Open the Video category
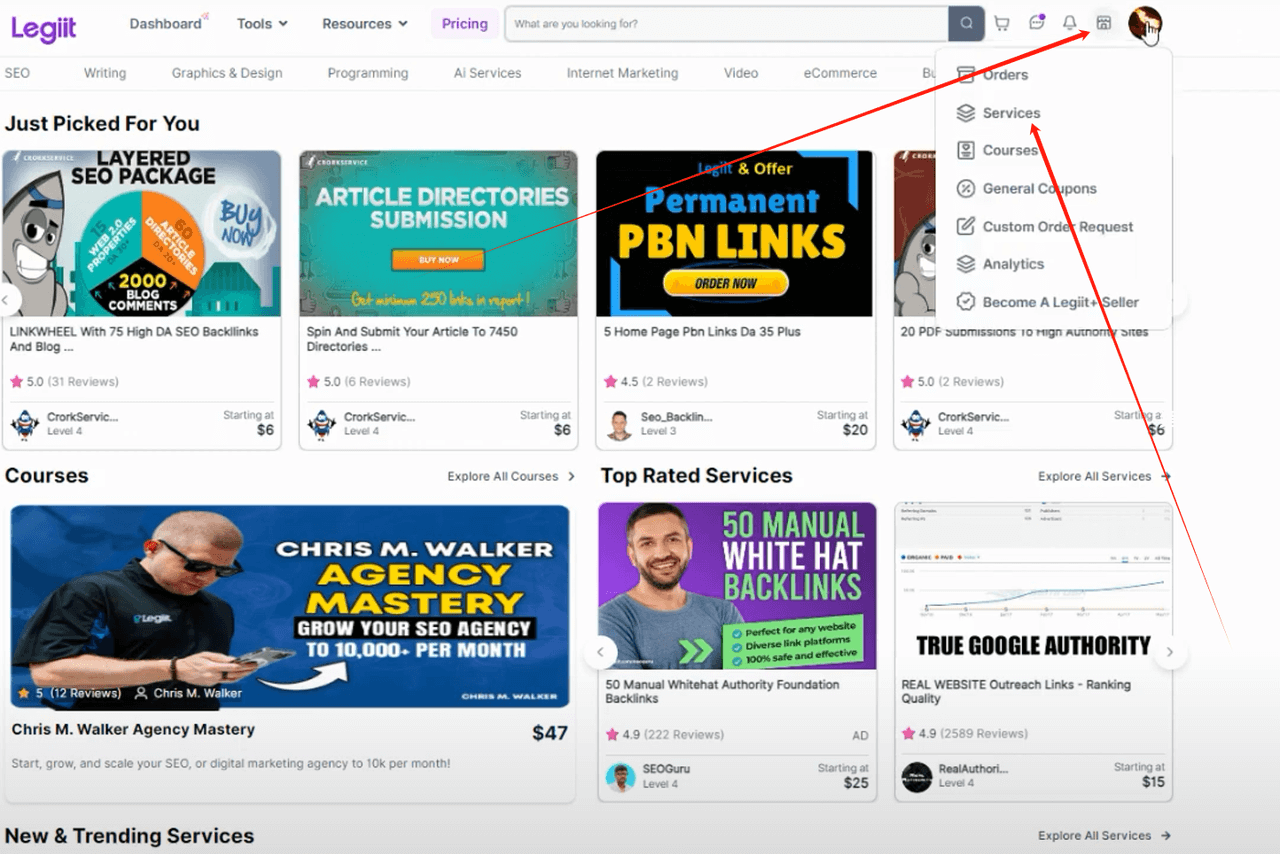1280x854 pixels. point(741,73)
